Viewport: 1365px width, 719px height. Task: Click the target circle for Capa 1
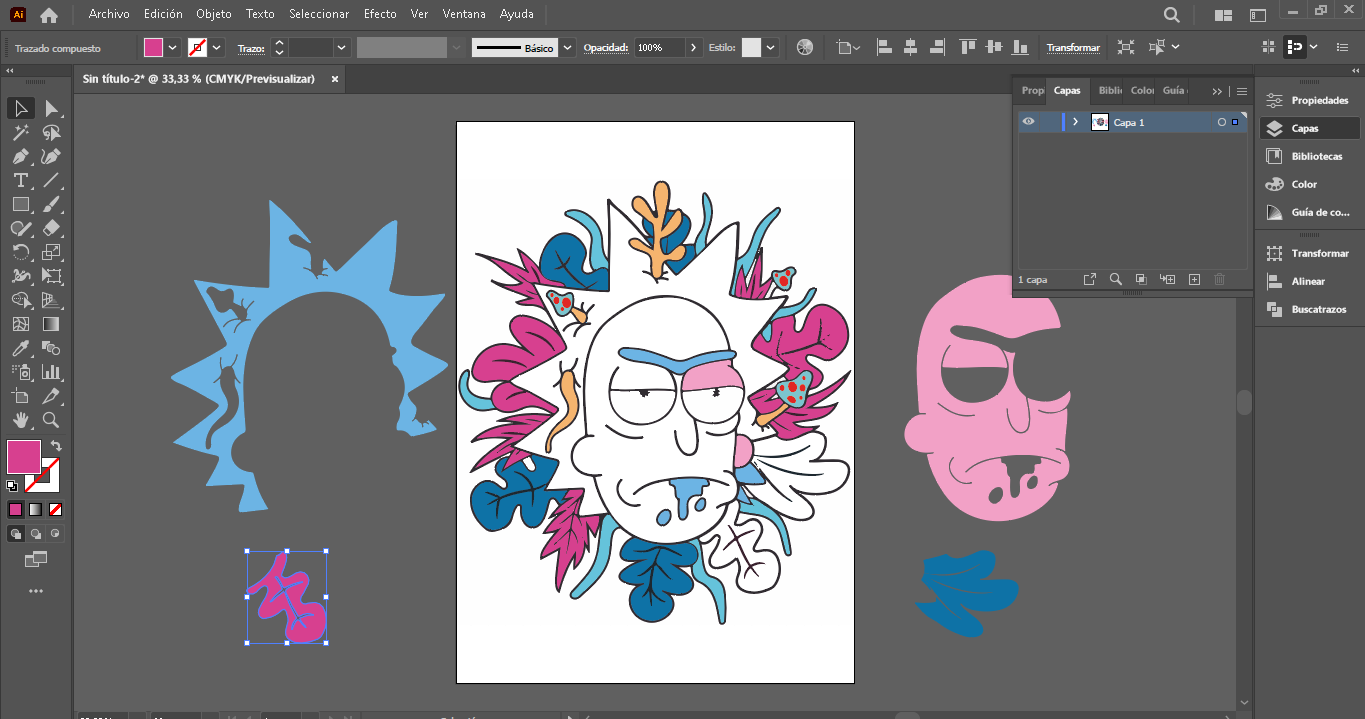(1221, 122)
